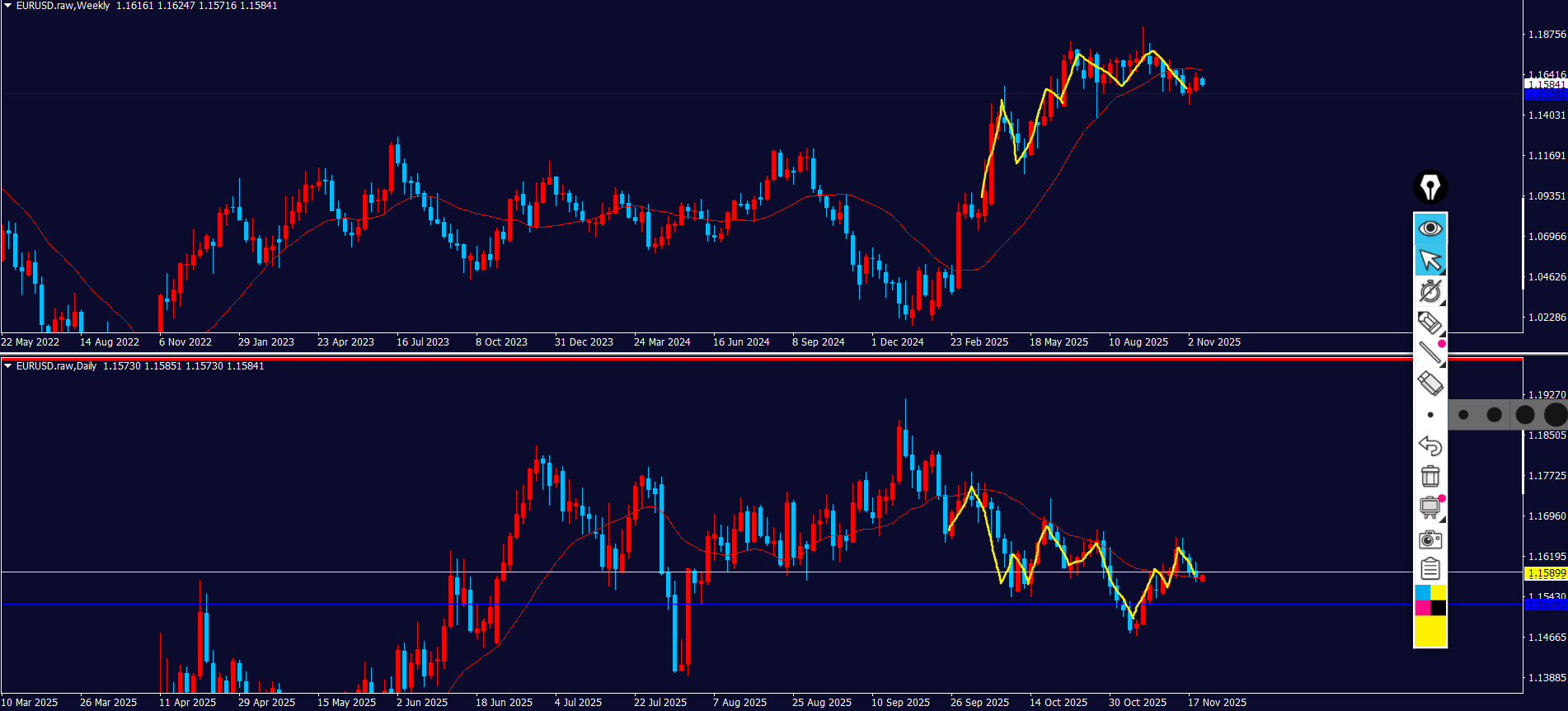Pick the black color swatch
The height and width of the screenshot is (711, 1568).
pos(1438,608)
